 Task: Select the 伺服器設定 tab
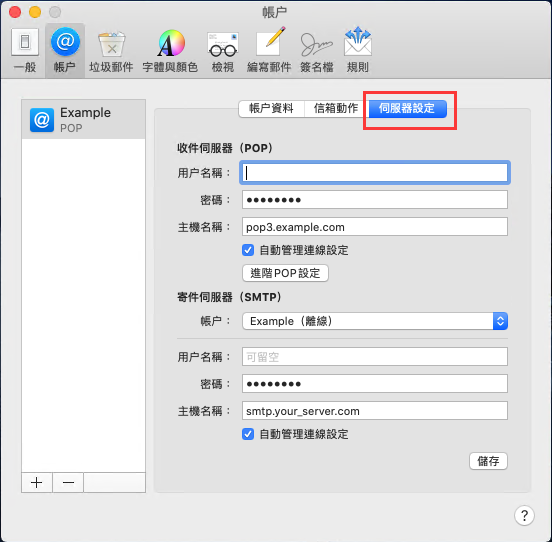pyautogui.click(x=408, y=108)
